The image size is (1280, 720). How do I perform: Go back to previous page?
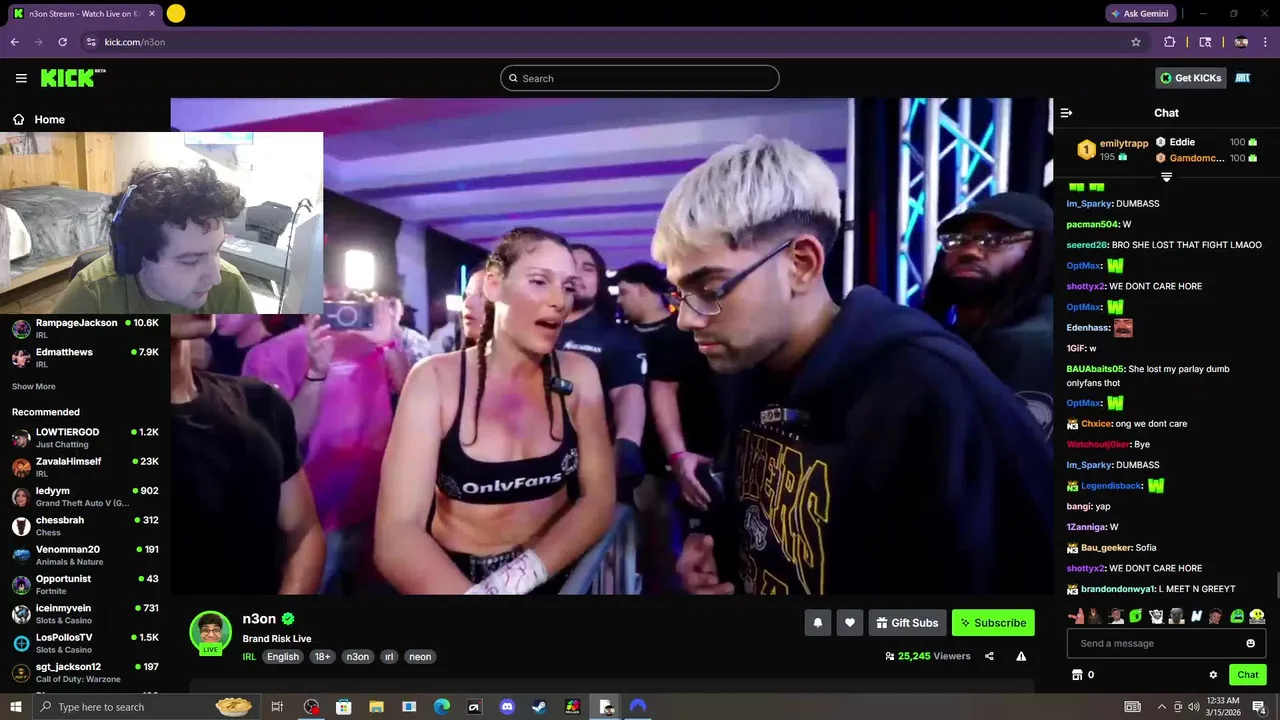[x=15, y=42]
